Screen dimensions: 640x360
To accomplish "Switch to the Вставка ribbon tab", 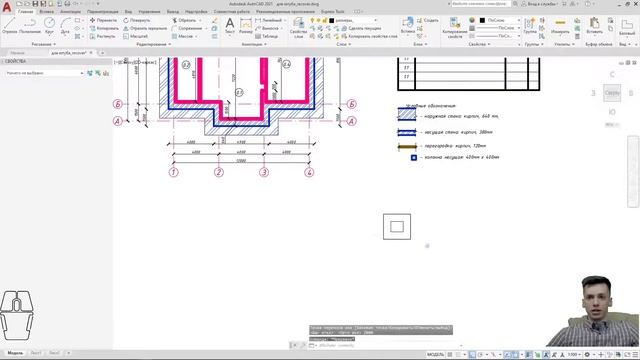I will tap(47, 11).
